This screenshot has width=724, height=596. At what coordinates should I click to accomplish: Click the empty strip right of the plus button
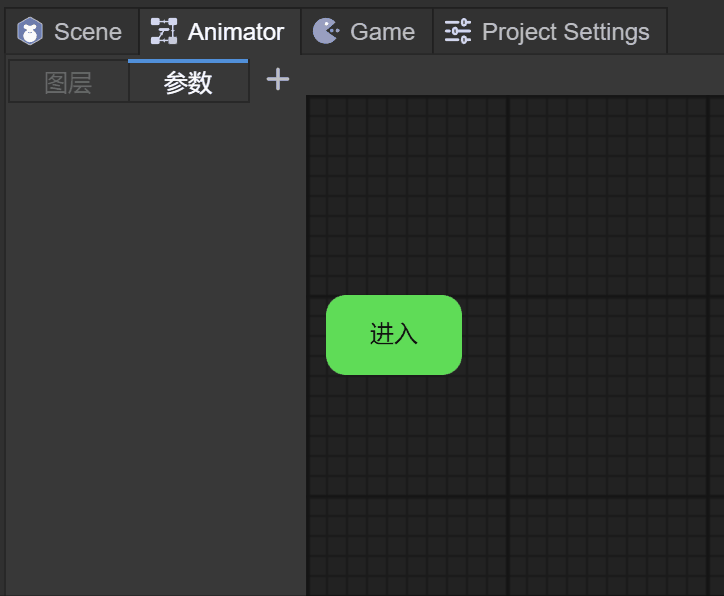[500, 78]
